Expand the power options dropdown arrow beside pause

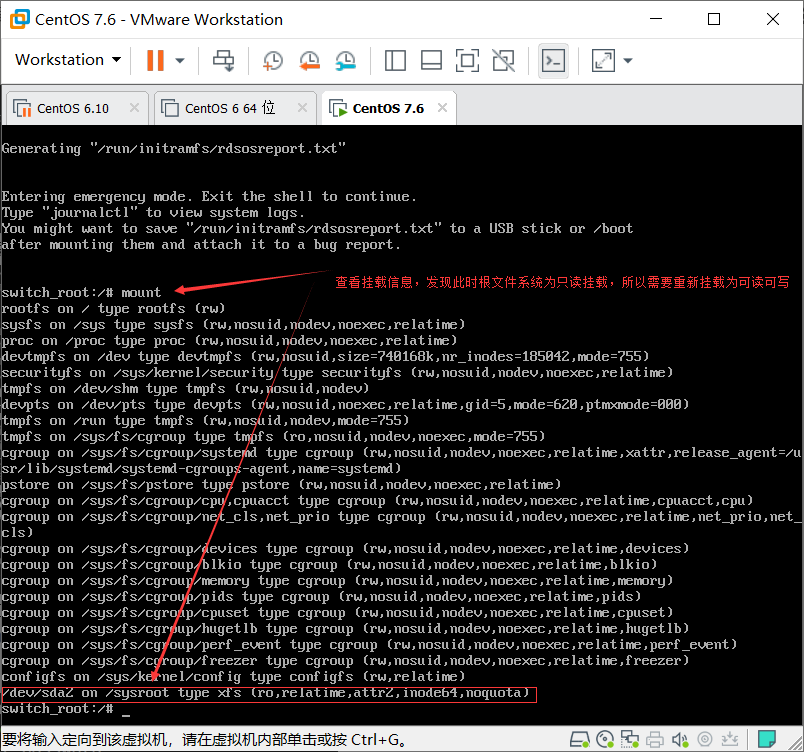(179, 60)
